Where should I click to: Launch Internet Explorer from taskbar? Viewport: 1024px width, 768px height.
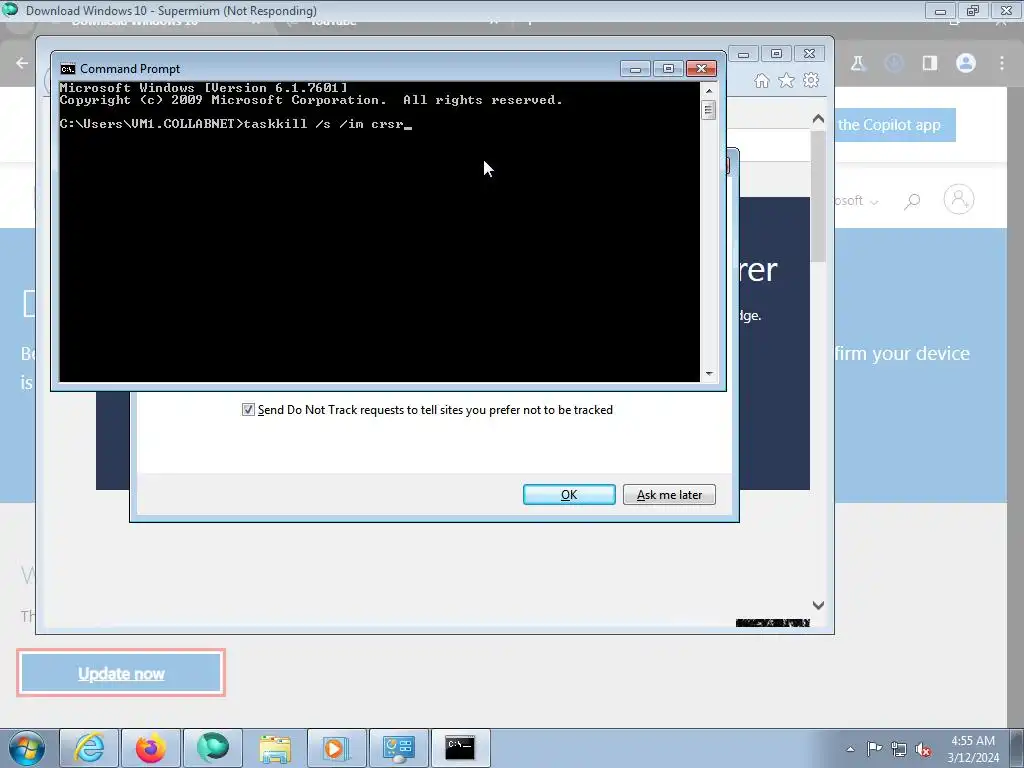[x=89, y=748]
